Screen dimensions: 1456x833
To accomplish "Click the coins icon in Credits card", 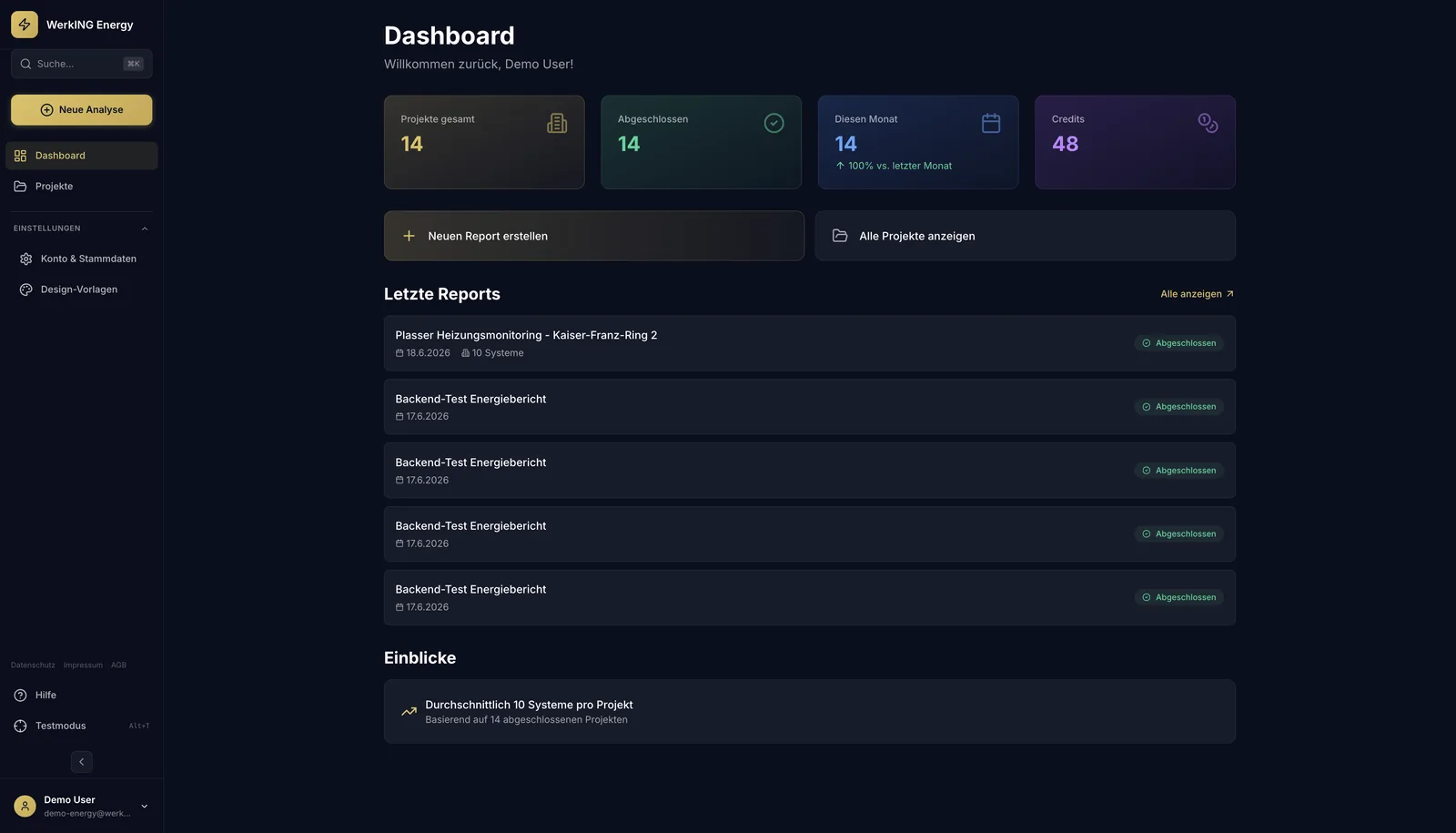I will tap(1208, 123).
